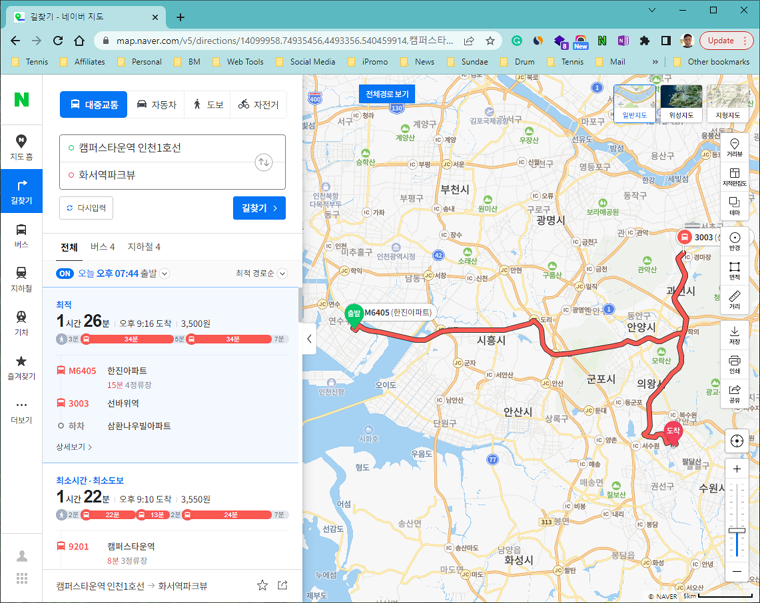
Task: Click 출발 start marker on map
Action: point(354,316)
